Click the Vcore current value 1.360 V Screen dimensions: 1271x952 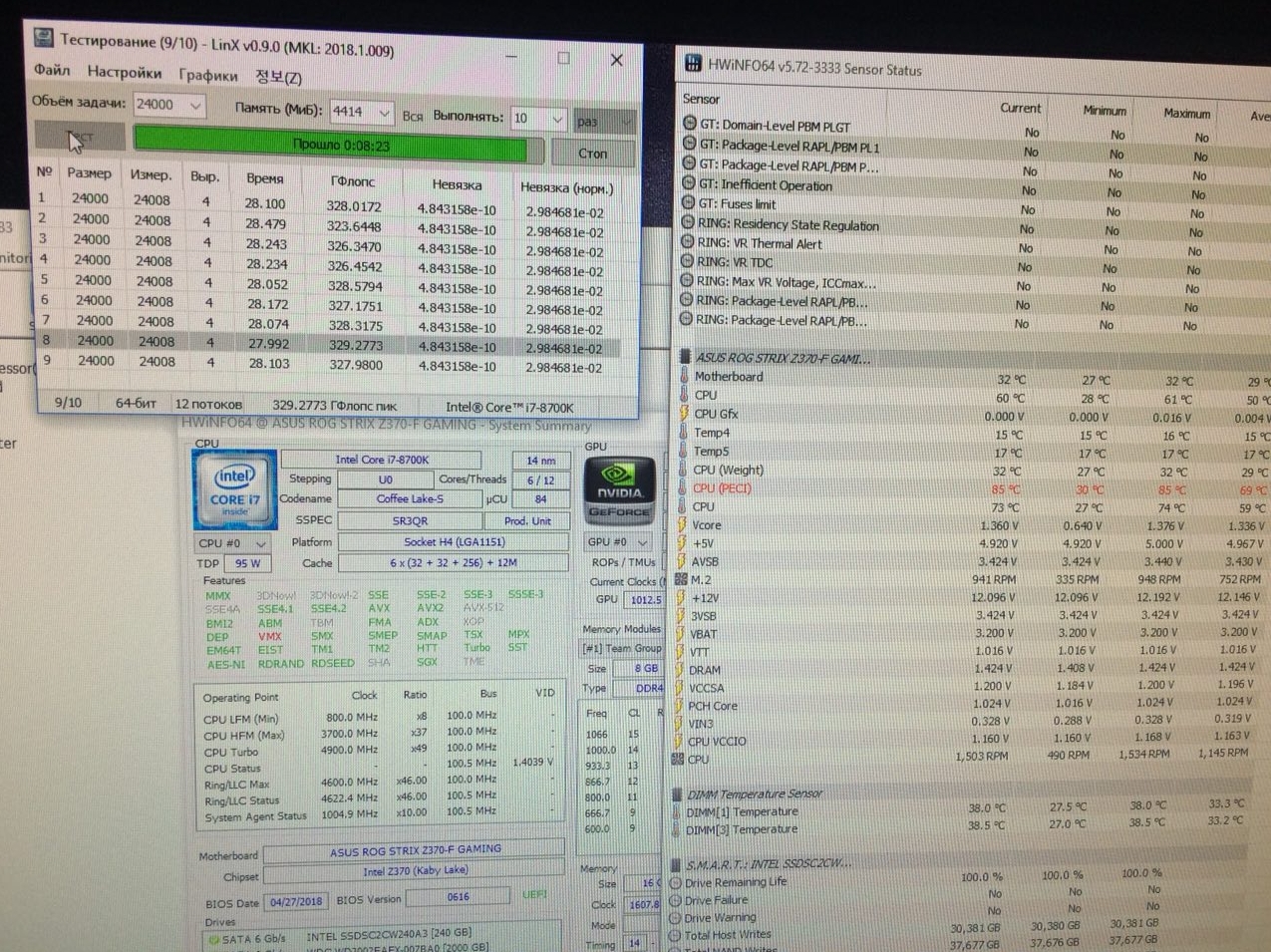click(x=998, y=525)
